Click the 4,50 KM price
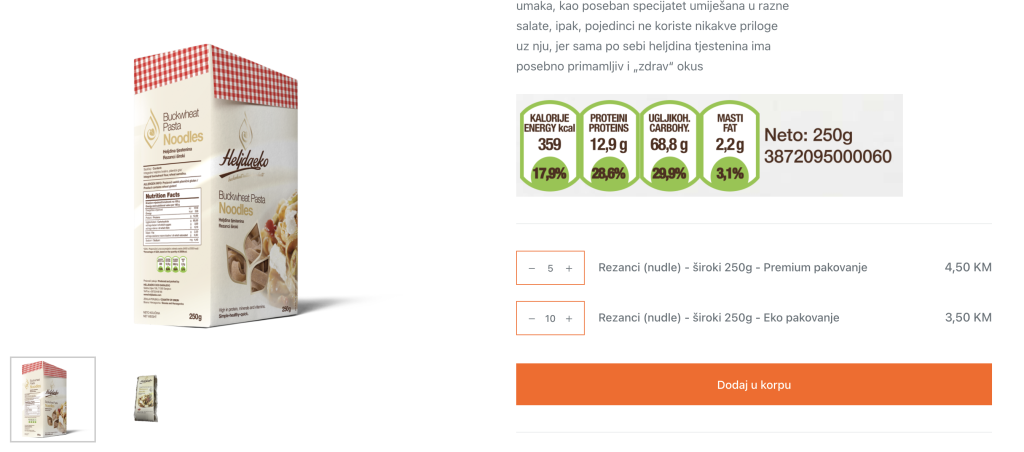1024x452 pixels. coord(968,267)
